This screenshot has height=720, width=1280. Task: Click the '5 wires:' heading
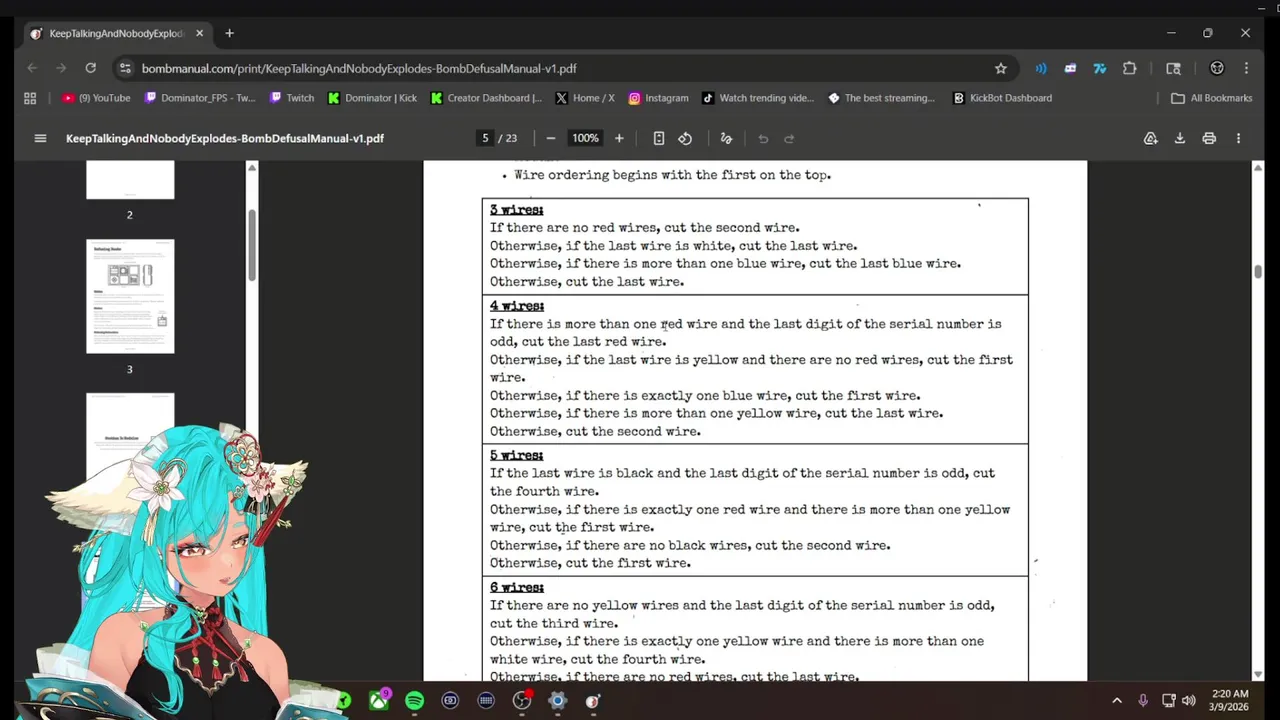tap(517, 455)
